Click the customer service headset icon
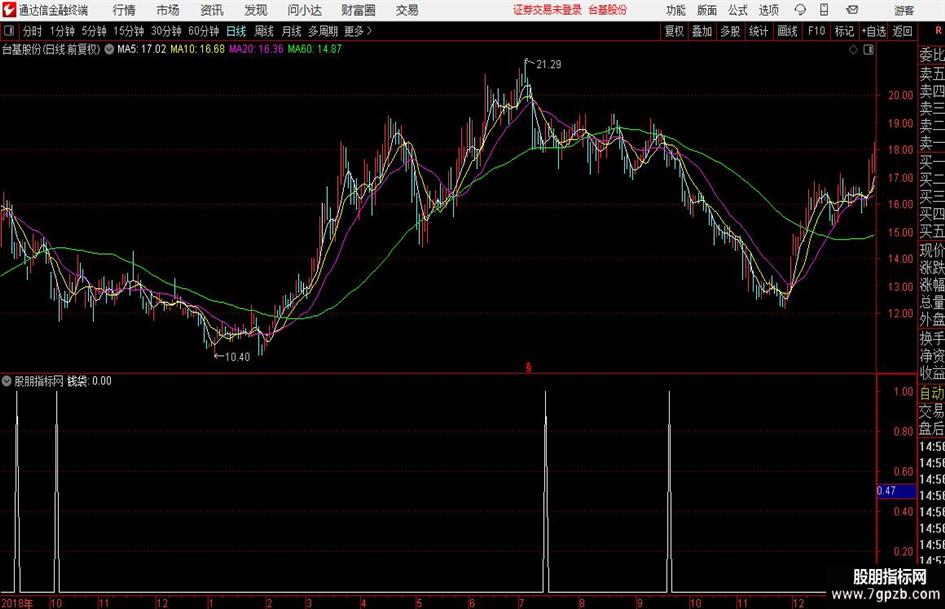Image resolution: width=945 pixels, height=609 pixels. pyautogui.click(x=800, y=10)
